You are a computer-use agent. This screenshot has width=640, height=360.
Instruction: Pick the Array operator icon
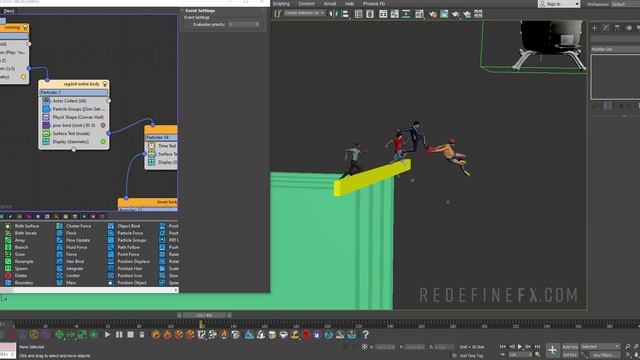(8, 240)
